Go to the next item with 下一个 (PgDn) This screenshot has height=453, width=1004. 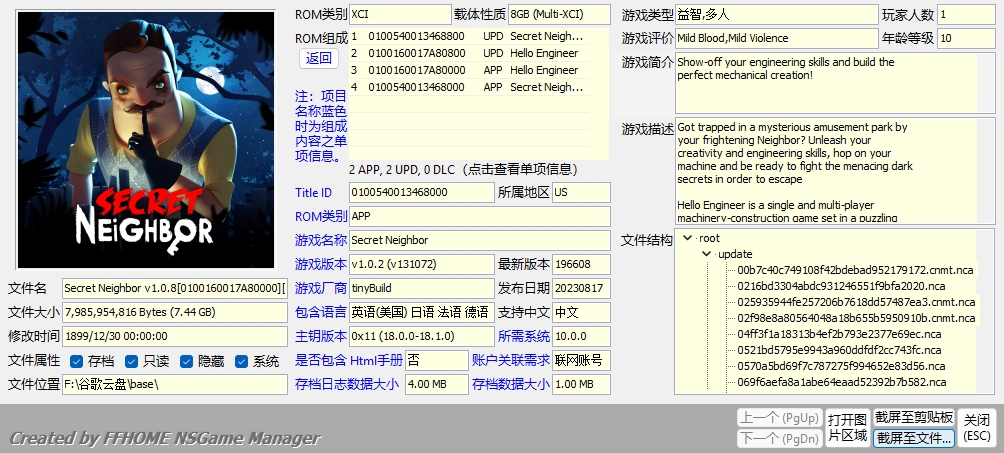tap(776, 438)
